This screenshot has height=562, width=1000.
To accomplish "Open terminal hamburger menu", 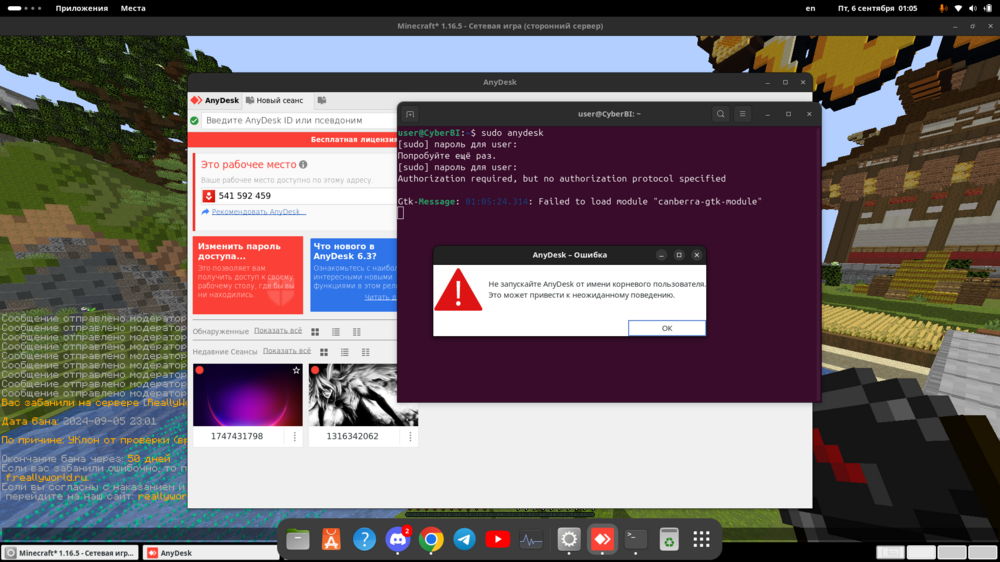I will click(742, 114).
